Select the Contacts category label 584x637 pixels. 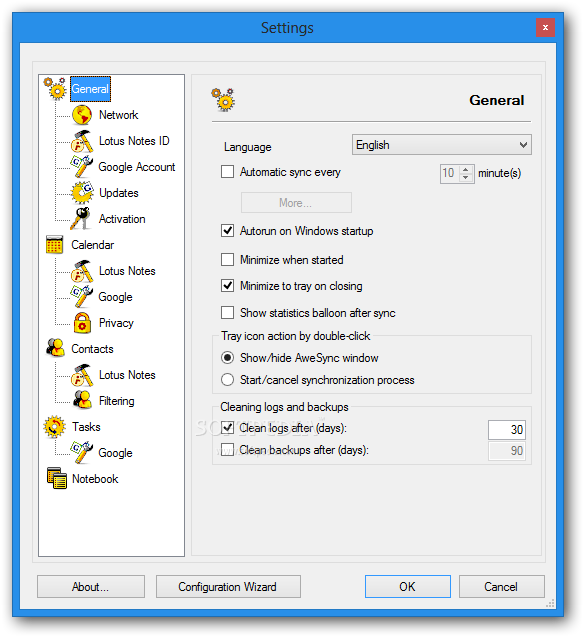tap(92, 349)
